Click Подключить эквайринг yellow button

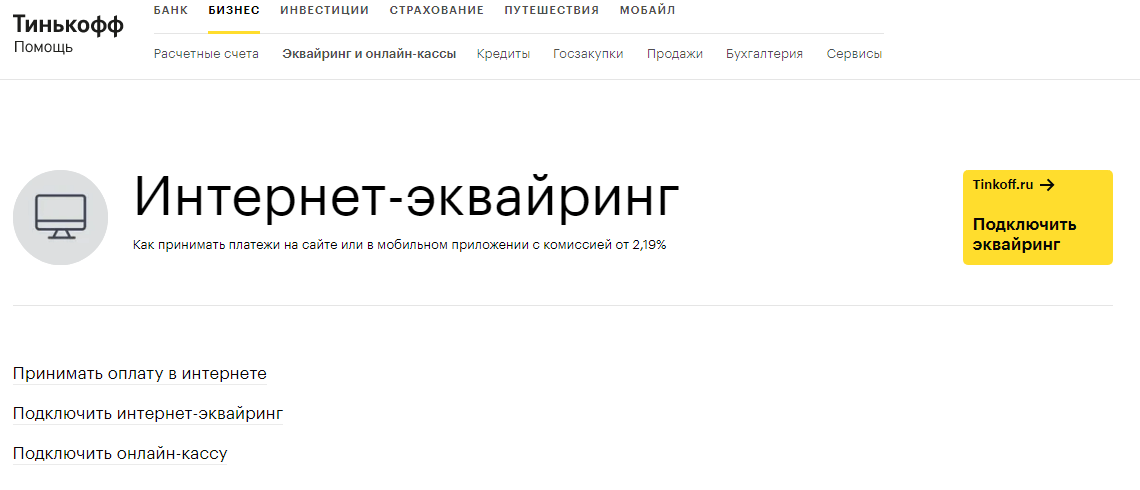[x=1037, y=217]
